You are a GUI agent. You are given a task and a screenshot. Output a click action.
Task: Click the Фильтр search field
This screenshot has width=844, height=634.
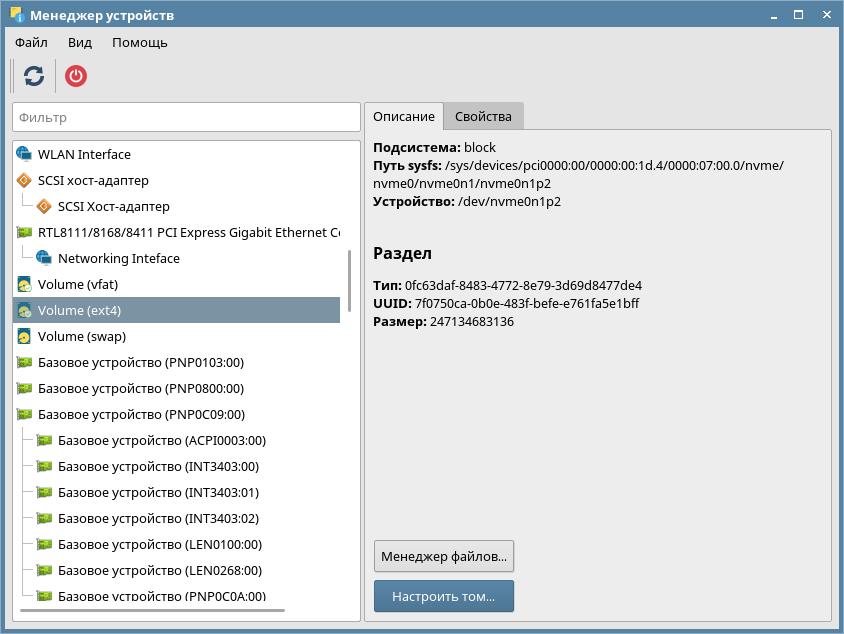coord(186,117)
